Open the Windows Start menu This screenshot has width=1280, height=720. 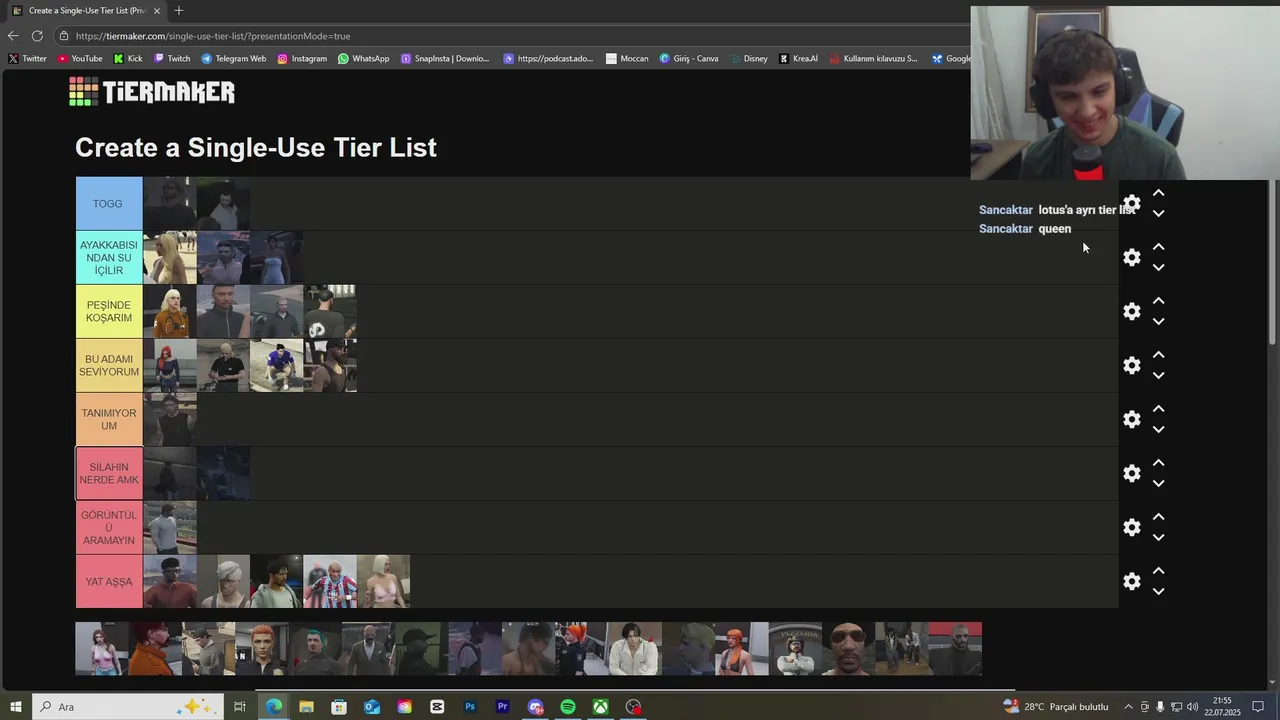[x=15, y=707]
